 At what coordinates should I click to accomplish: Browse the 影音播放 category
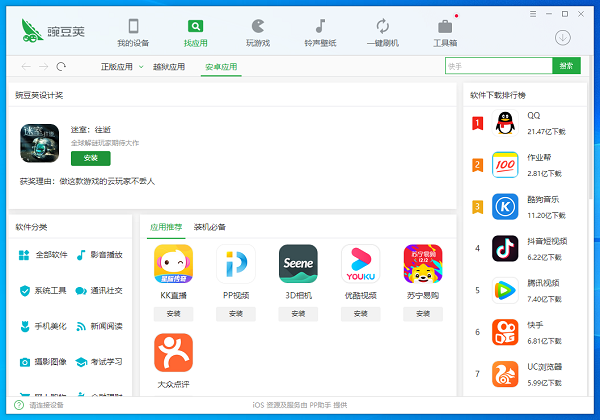coord(99,255)
